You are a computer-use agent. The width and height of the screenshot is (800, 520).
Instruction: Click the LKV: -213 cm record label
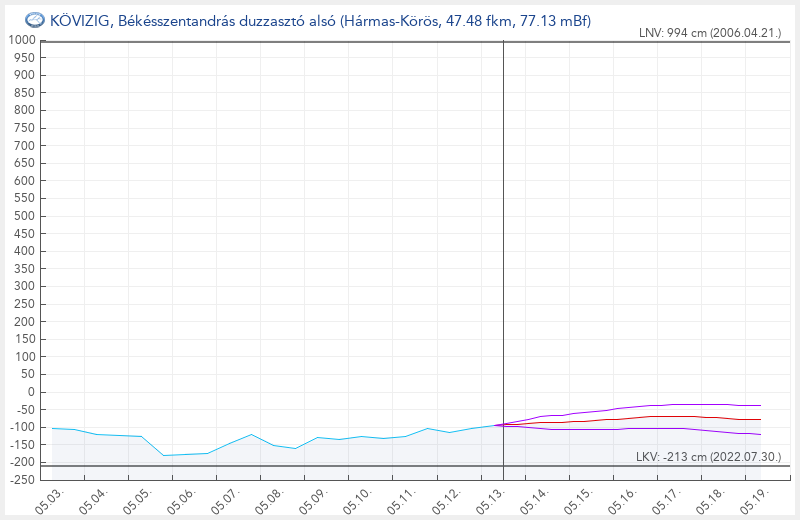coord(708,457)
